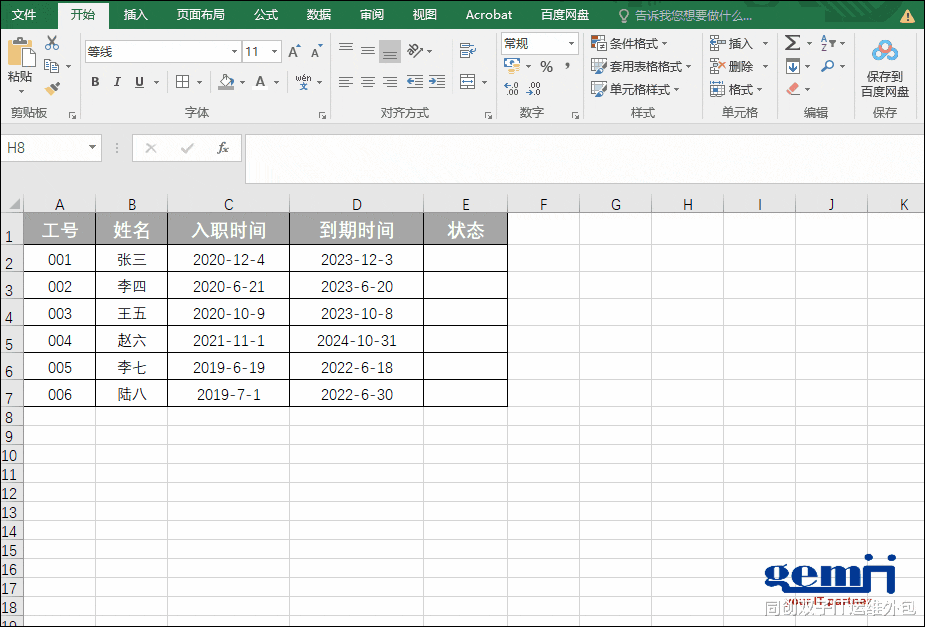Open the Find magnifier icon in 编辑 group
This screenshot has width=925, height=627.
(828, 66)
